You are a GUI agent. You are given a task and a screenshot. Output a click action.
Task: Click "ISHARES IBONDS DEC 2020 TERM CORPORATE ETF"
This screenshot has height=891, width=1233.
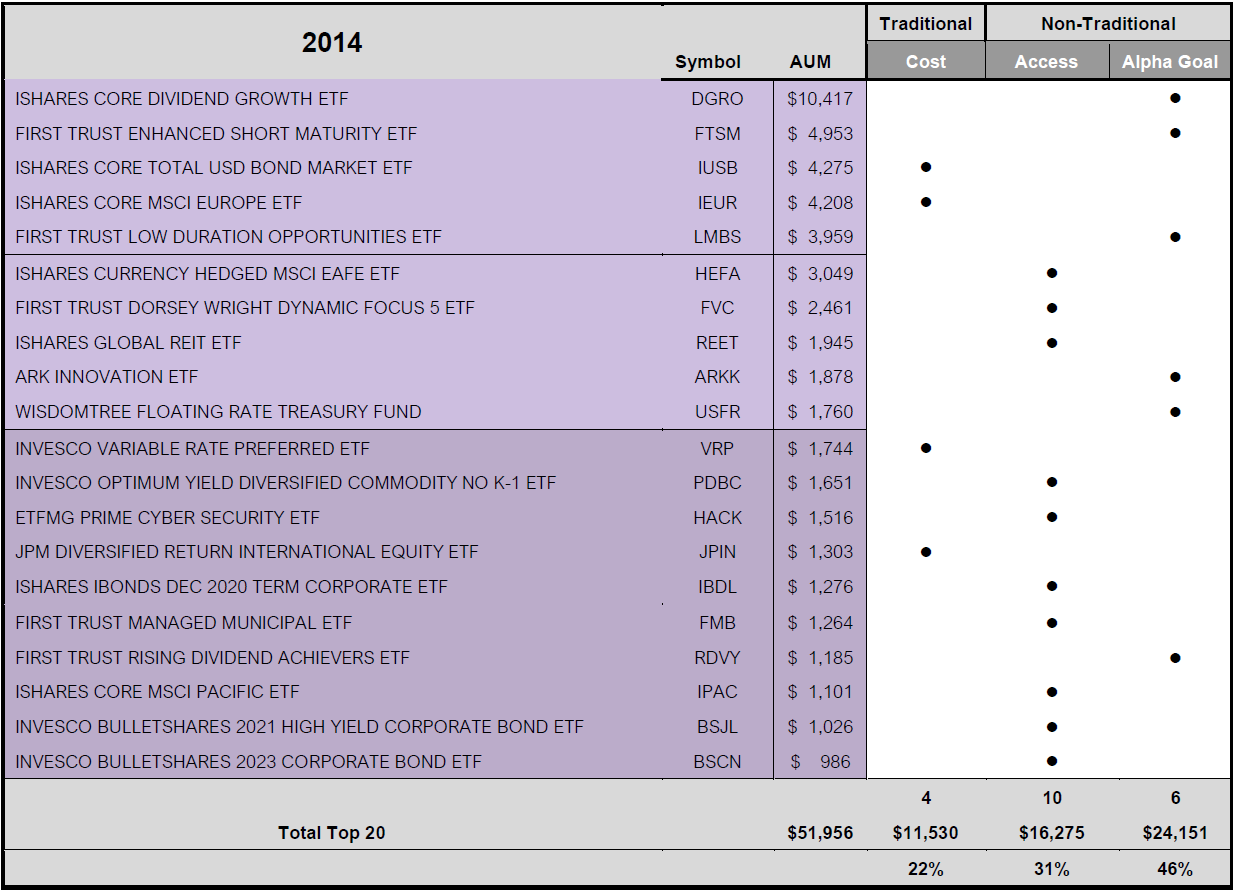coord(232,586)
